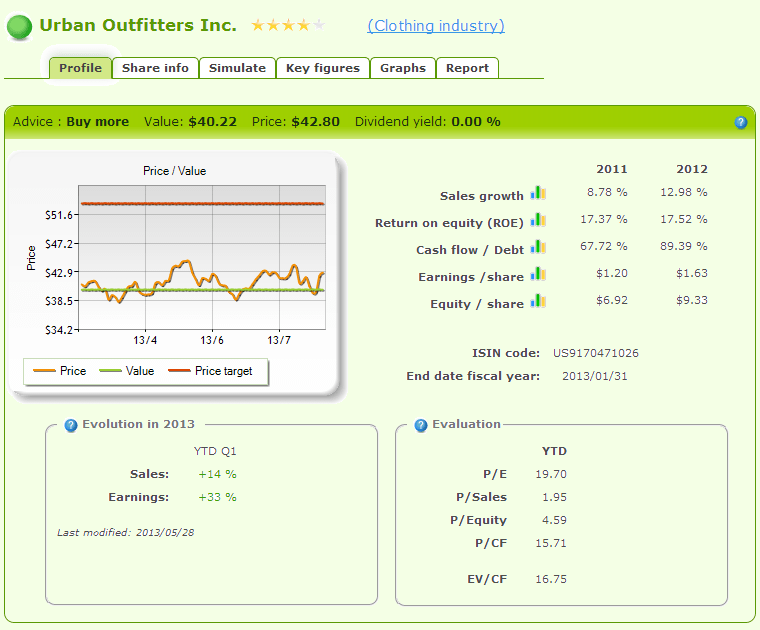Click the Price legend entry

pyautogui.click(x=60, y=371)
